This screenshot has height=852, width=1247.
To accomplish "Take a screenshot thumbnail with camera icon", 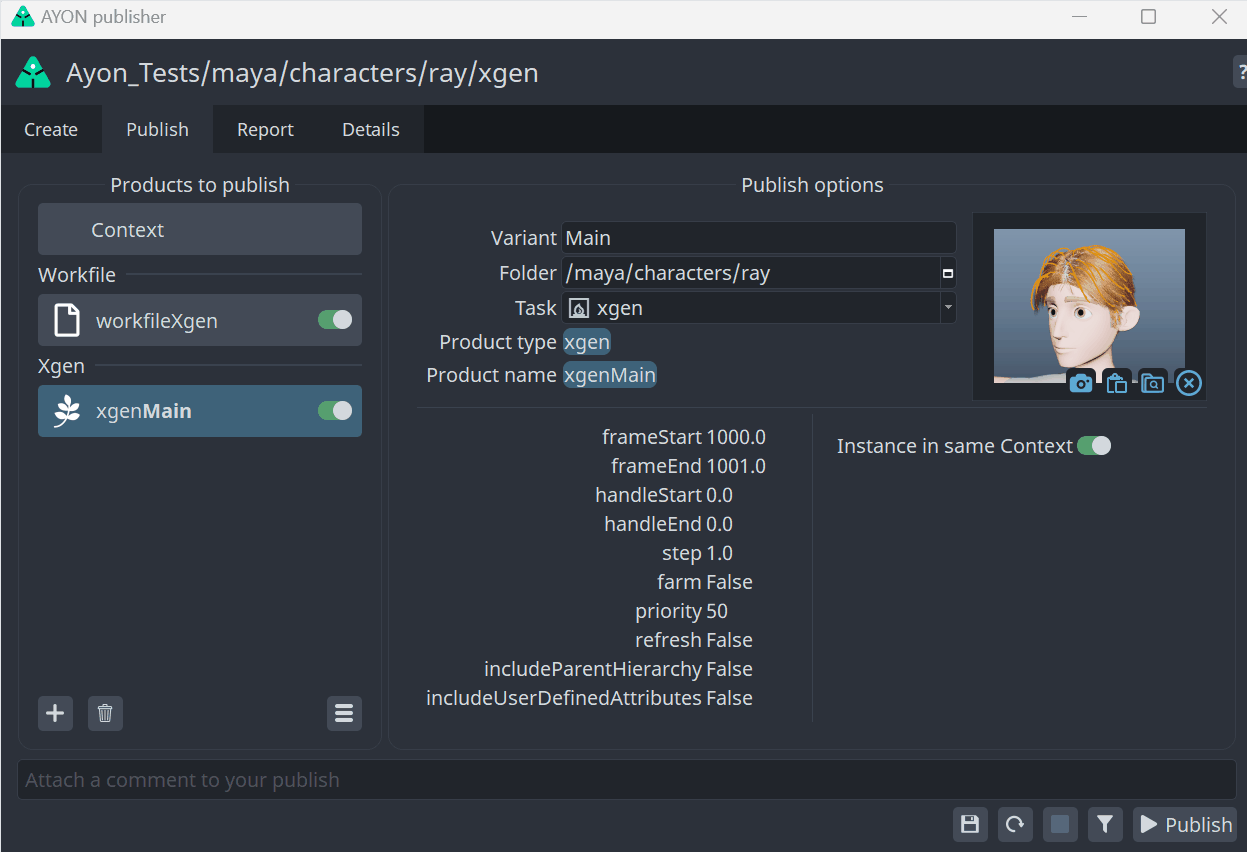I will (x=1080, y=383).
